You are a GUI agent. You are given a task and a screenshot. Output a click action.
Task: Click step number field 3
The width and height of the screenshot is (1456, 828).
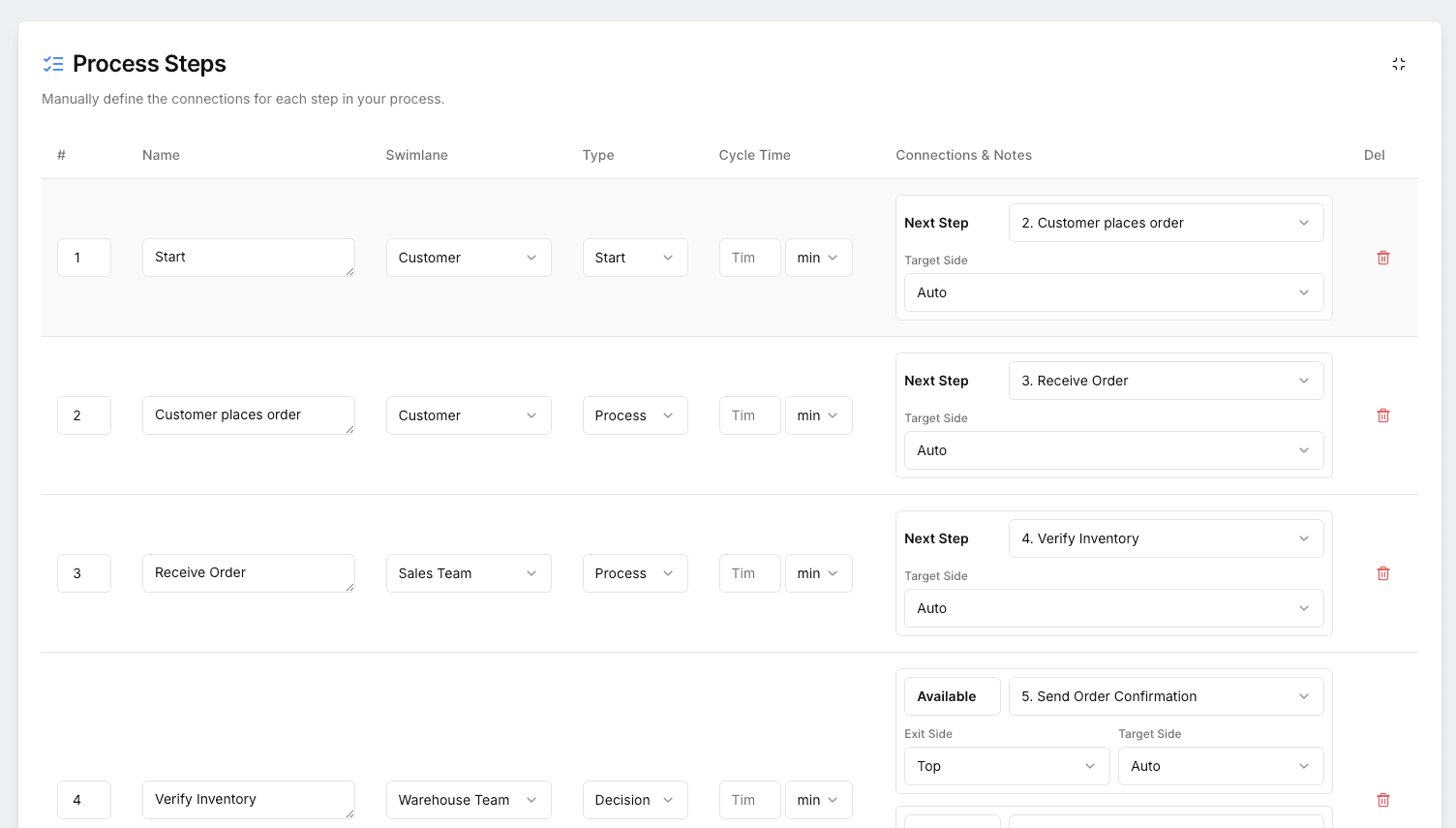(x=84, y=573)
